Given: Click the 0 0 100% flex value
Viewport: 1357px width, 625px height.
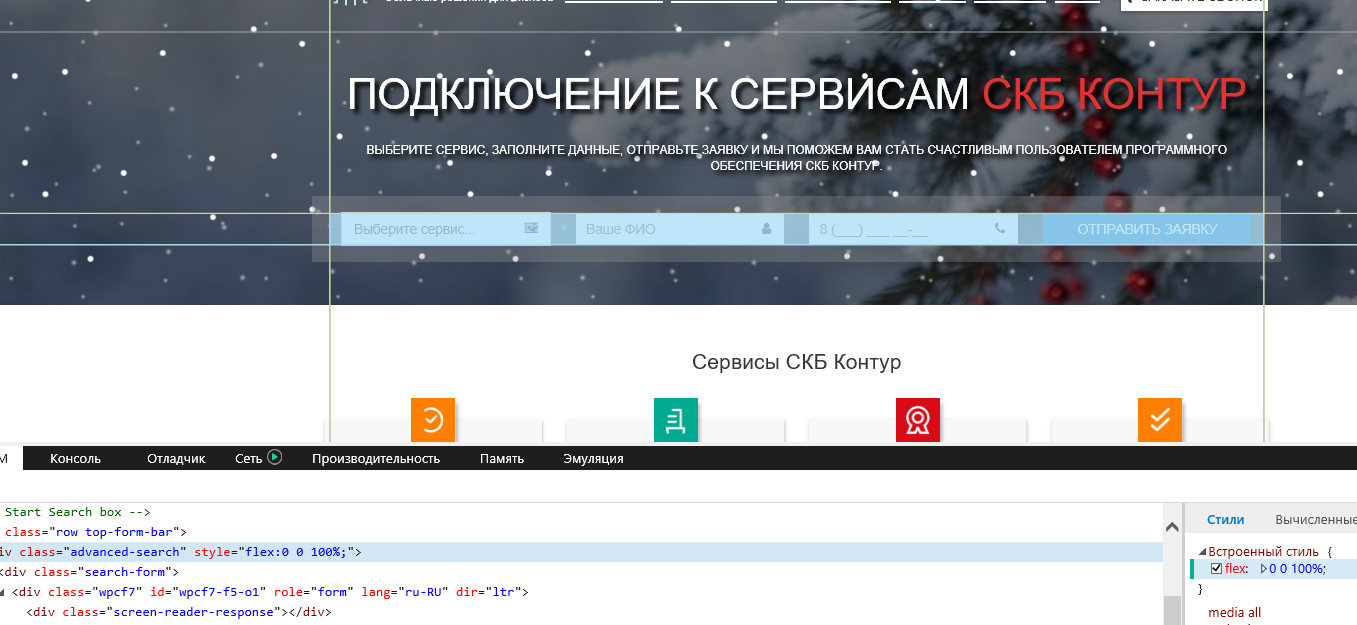Looking at the screenshot, I should click(1298, 569).
